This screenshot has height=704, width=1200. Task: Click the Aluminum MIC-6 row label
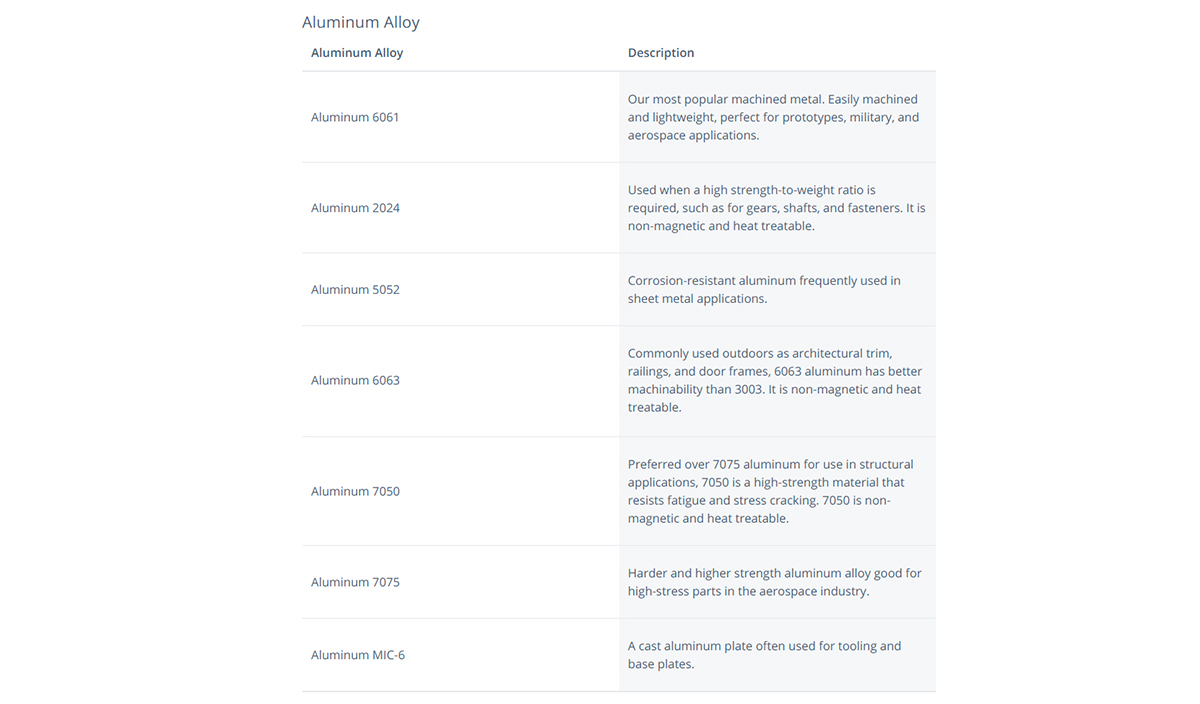358,656
